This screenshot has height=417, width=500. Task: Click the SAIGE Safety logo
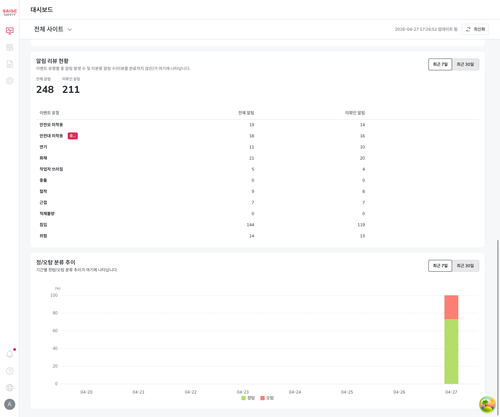(x=9, y=12)
